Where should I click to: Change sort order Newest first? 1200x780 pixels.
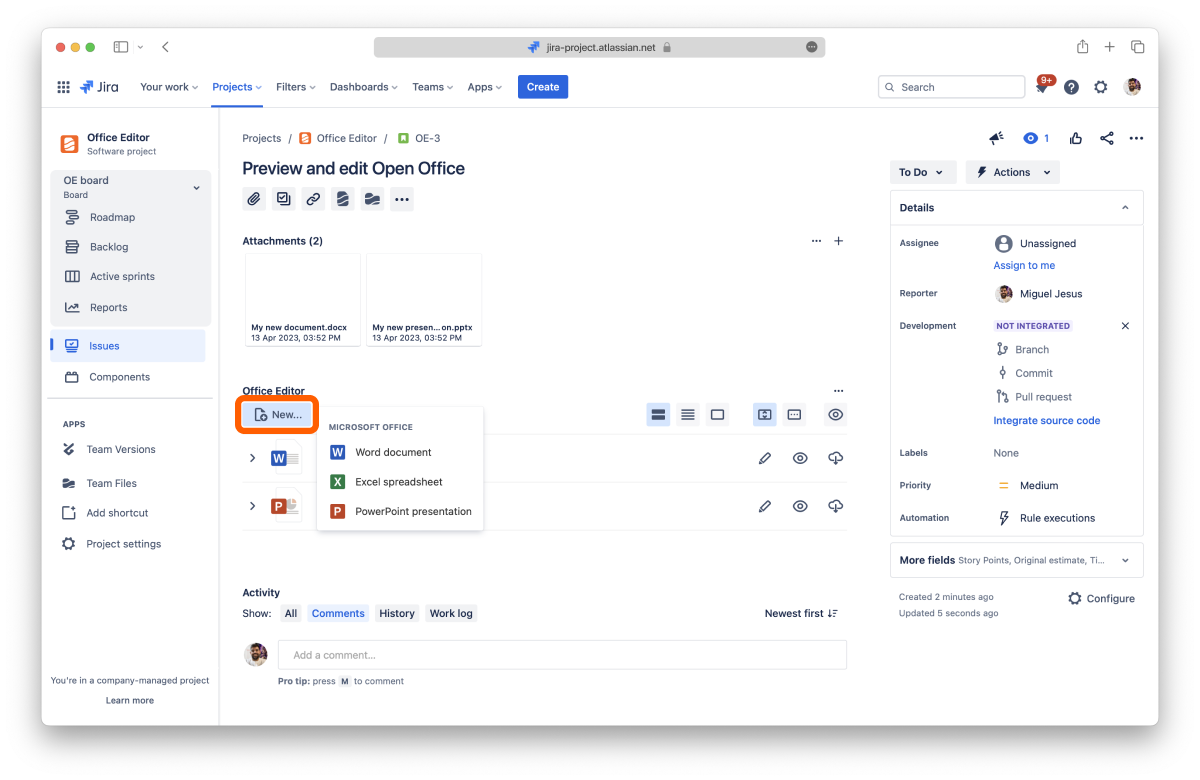(801, 613)
